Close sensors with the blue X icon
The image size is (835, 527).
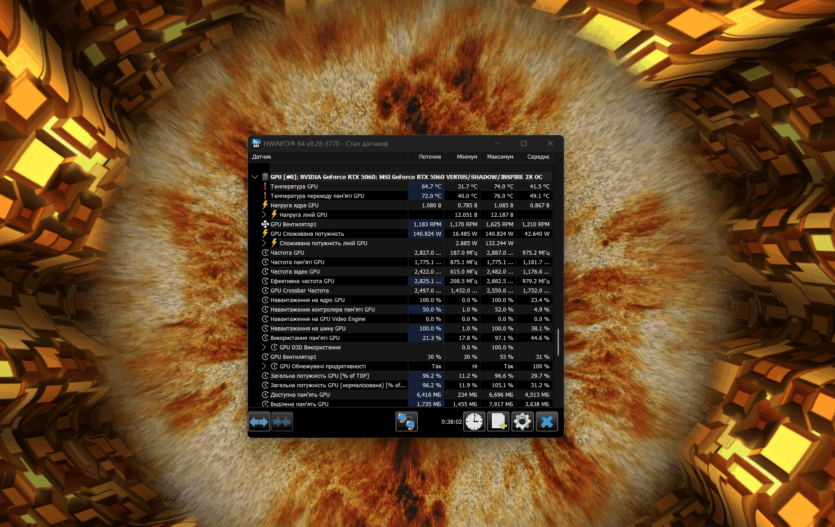point(547,422)
